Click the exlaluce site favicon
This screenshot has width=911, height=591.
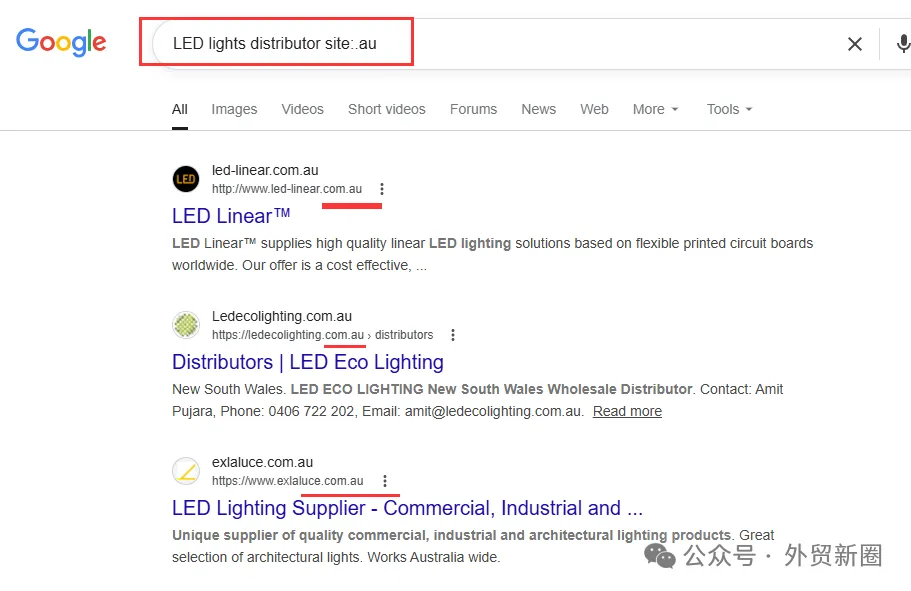186,471
